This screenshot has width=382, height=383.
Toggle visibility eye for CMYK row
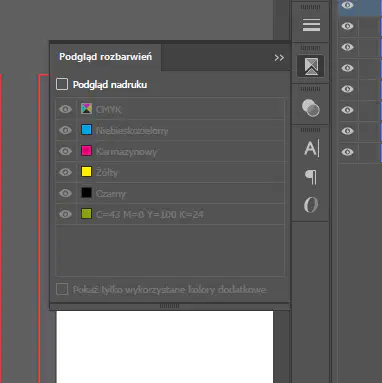point(65,109)
